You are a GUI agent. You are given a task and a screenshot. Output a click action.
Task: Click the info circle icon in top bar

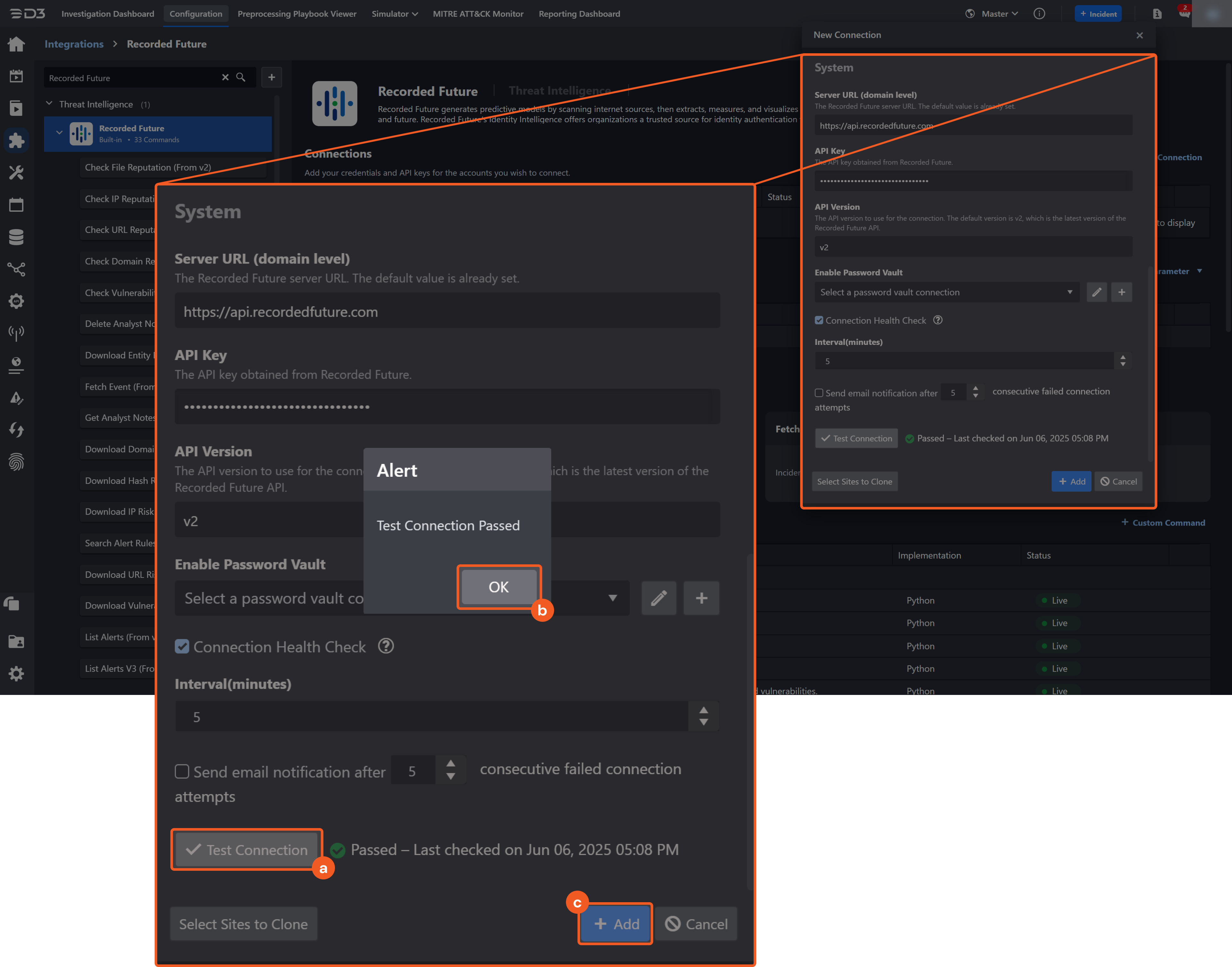point(1039,13)
